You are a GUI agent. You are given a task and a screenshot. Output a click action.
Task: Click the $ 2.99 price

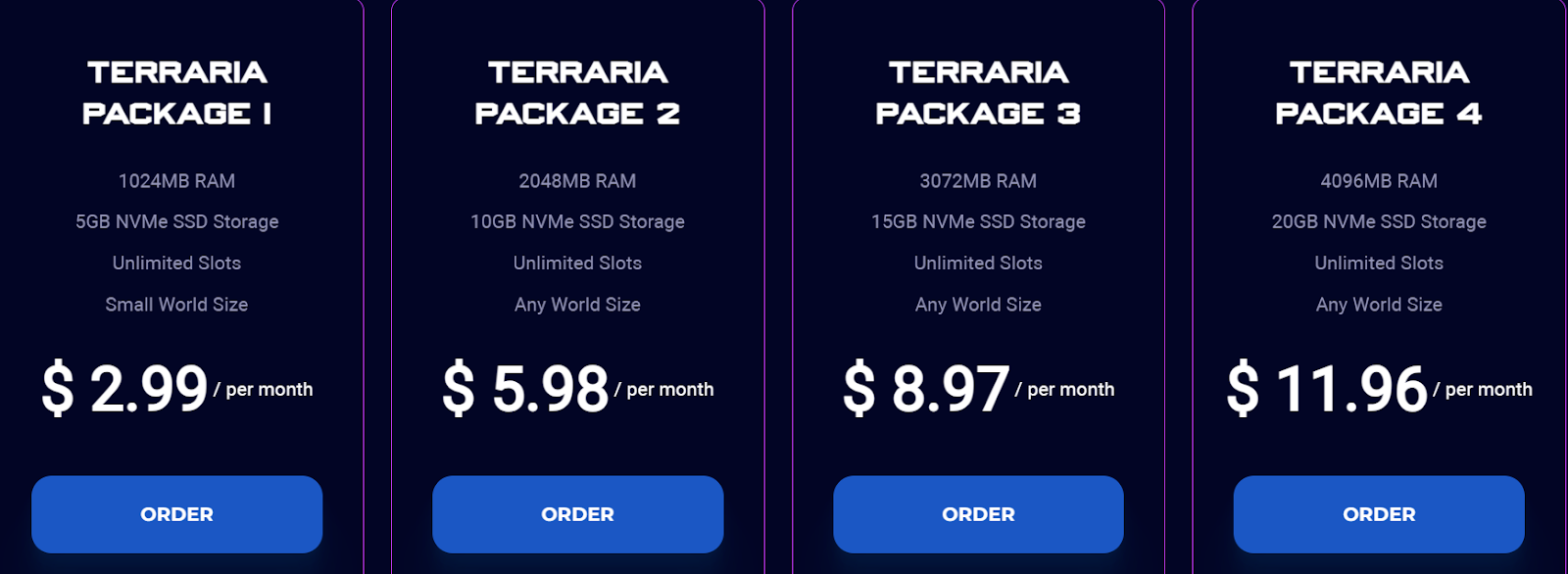pos(124,389)
